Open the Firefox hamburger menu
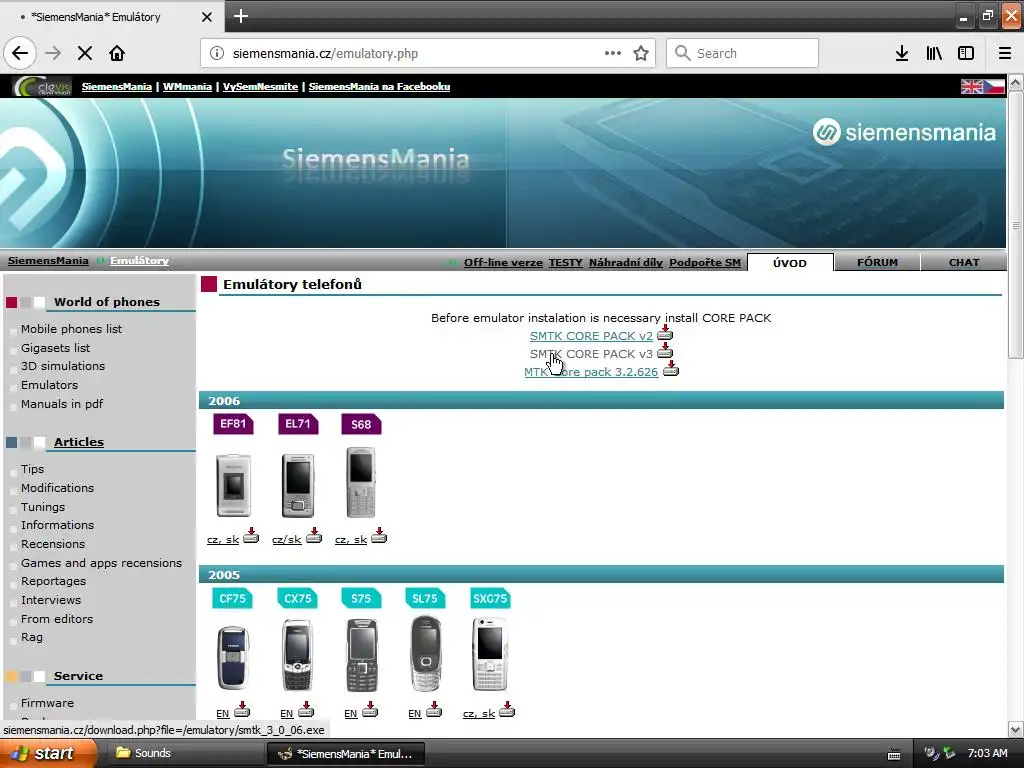 tap(1005, 54)
